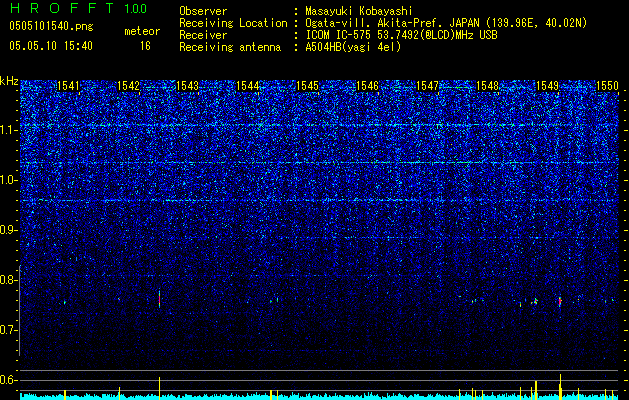Click the 1.1 kHz frequency axis label
Image resolution: width=629 pixels, height=400 pixels.
[x=9, y=130]
